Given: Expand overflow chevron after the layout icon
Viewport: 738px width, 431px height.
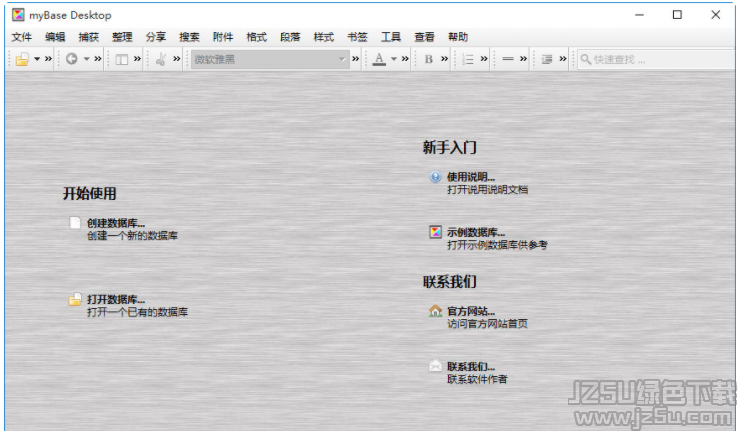Looking at the screenshot, I should click(x=137, y=59).
